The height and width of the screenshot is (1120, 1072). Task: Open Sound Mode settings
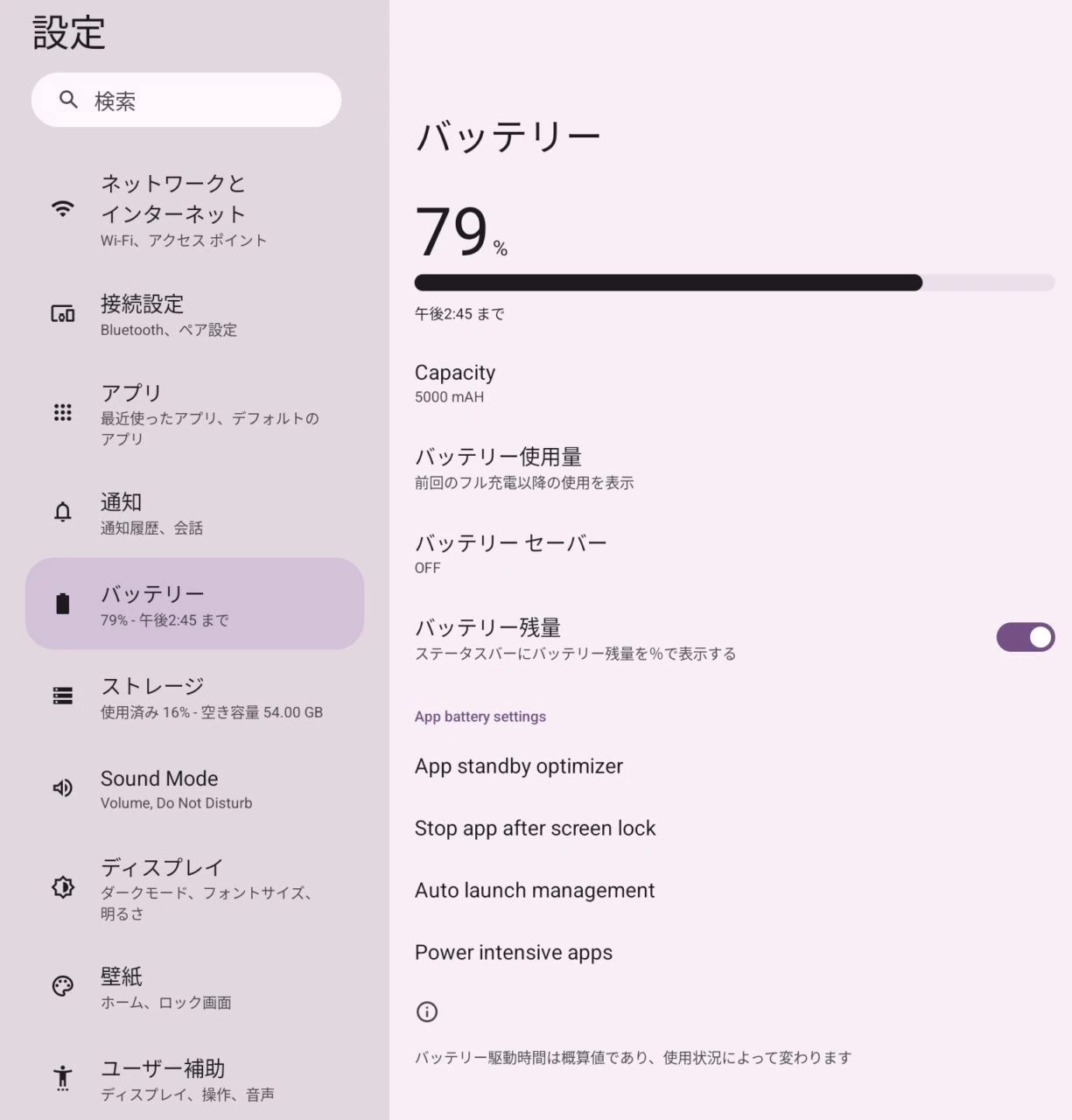pyautogui.click(x=177, y=788)
